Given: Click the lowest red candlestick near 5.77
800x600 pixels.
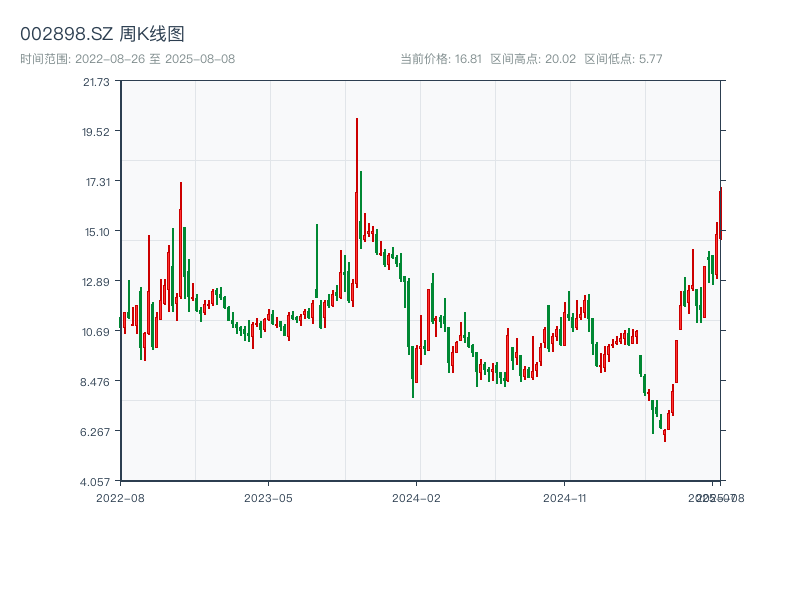Looking at the screenshot, I should point(665,435).
